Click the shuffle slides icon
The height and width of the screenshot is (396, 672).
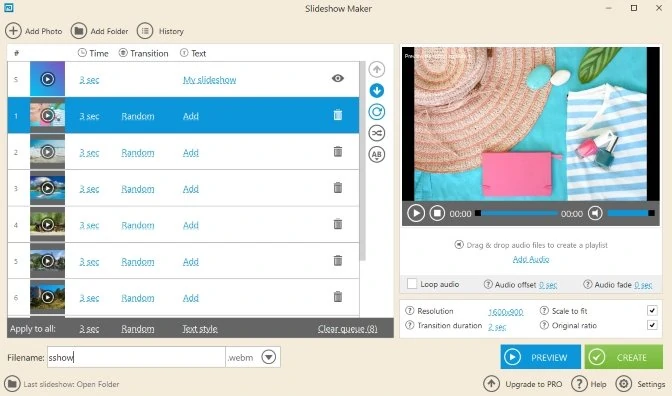pyautogui.click(x=377, y=133)
